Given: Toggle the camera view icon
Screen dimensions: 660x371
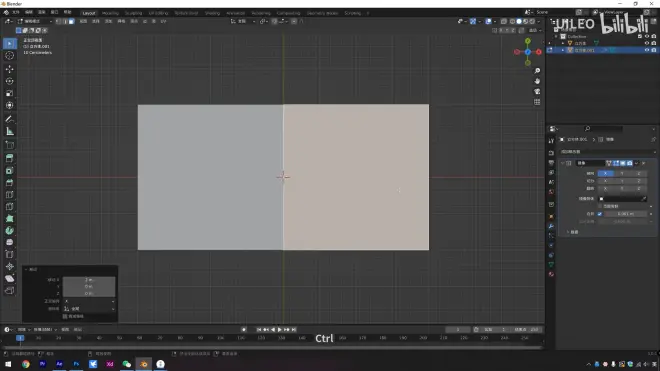Looking at the screenshot, I should coord(537,91).
